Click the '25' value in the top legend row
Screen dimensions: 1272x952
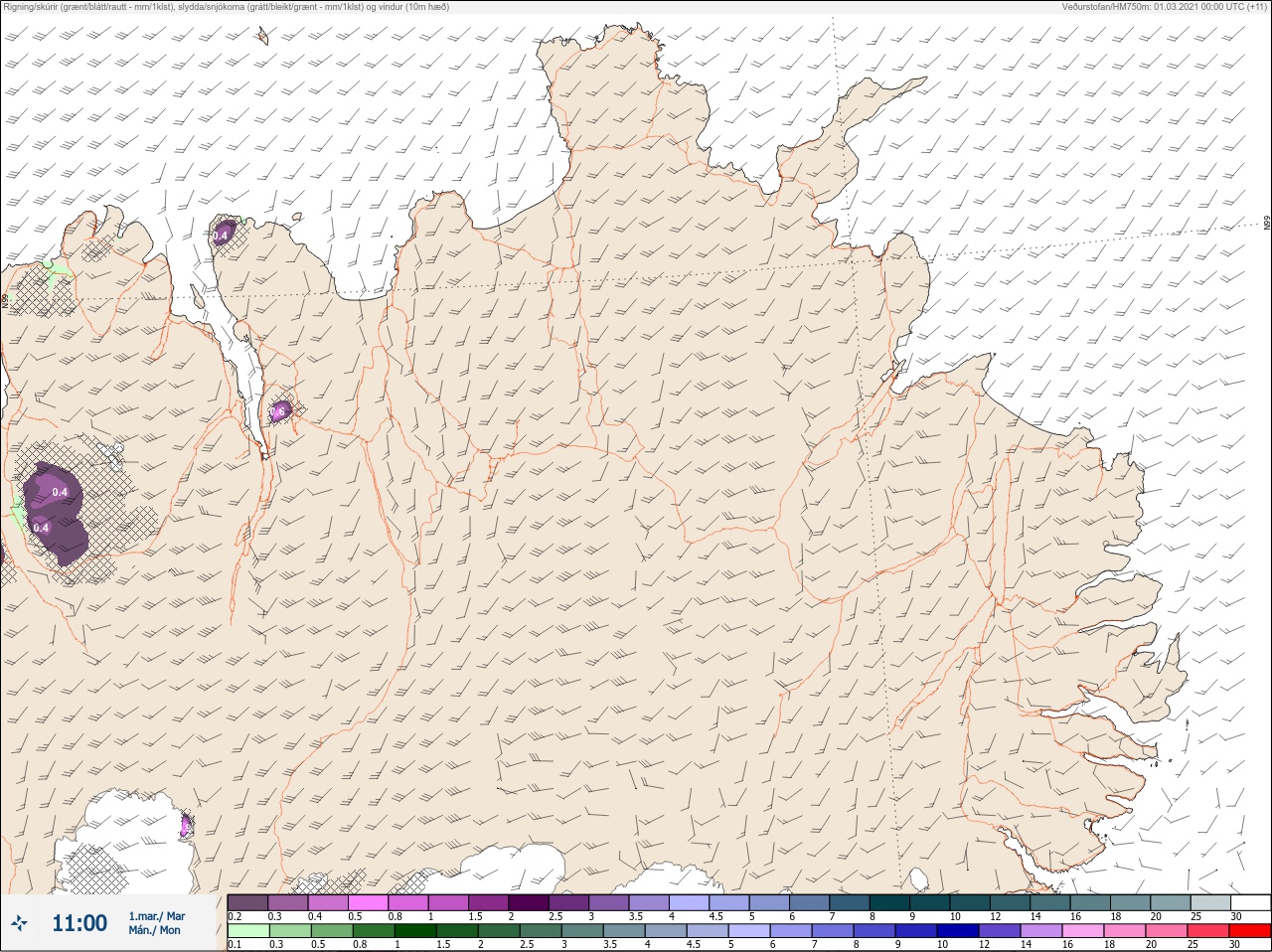coord(1195,916)
